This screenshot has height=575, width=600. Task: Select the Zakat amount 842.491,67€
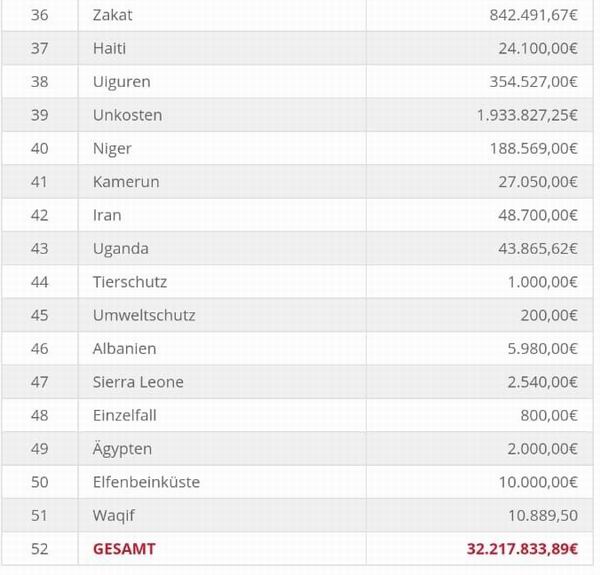[534, 14]
